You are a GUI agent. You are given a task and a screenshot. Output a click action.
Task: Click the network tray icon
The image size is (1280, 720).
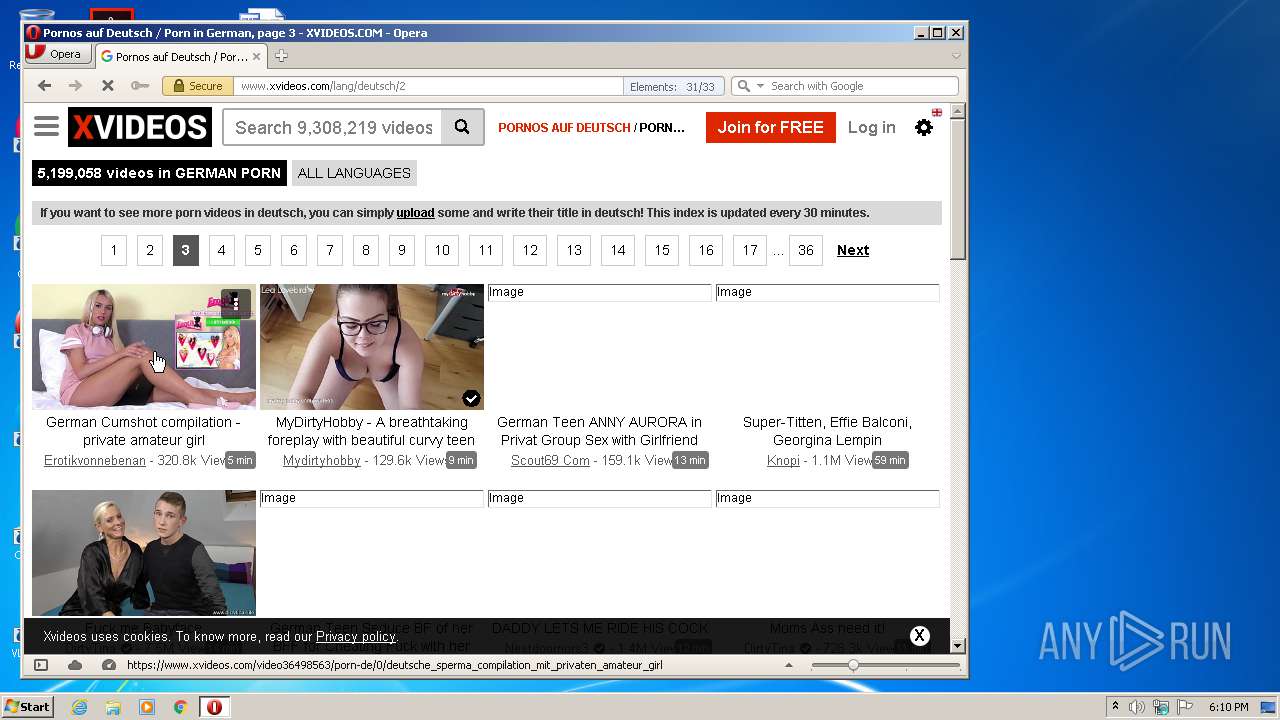[1161, 707]
